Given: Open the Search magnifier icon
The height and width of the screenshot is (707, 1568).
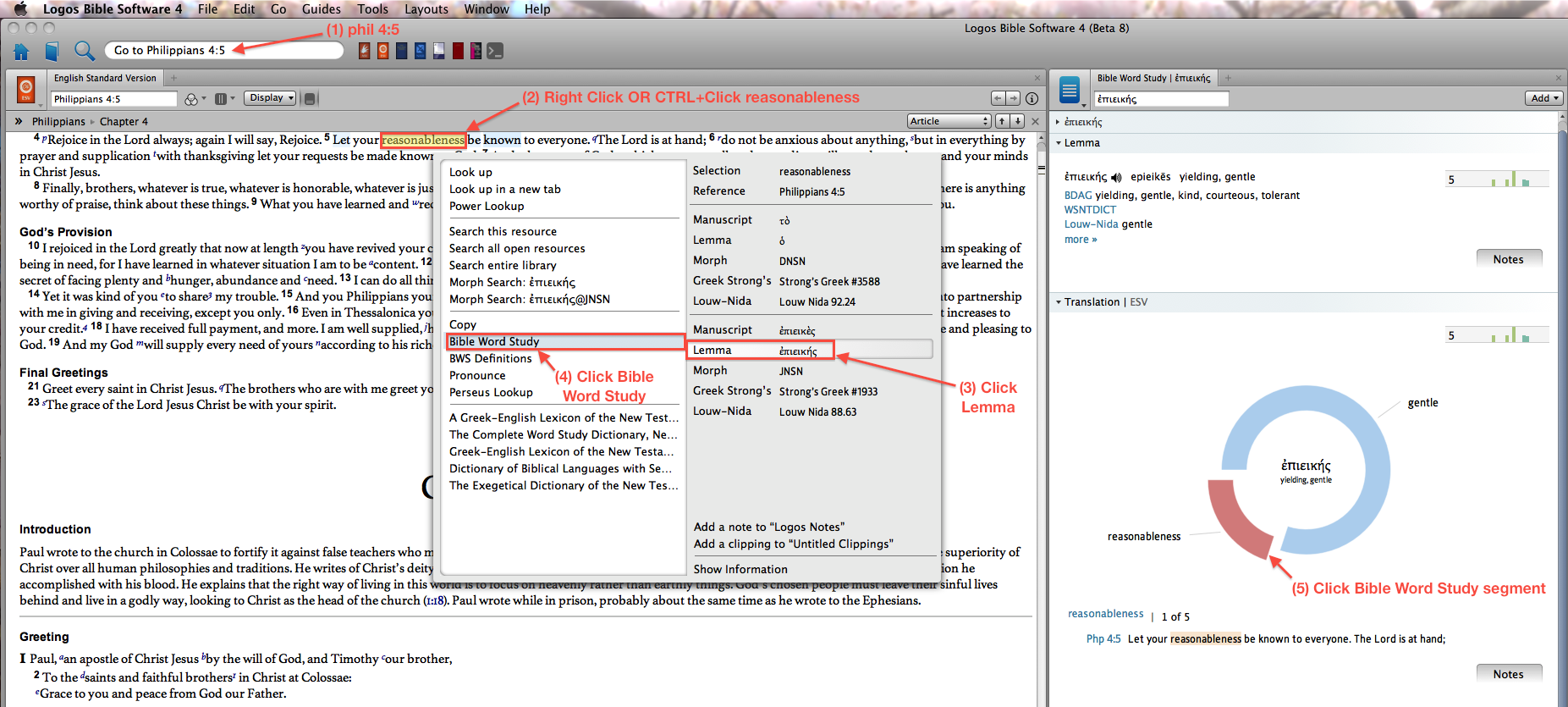Looking at the screenshot, I should click(x=84, y=51).
